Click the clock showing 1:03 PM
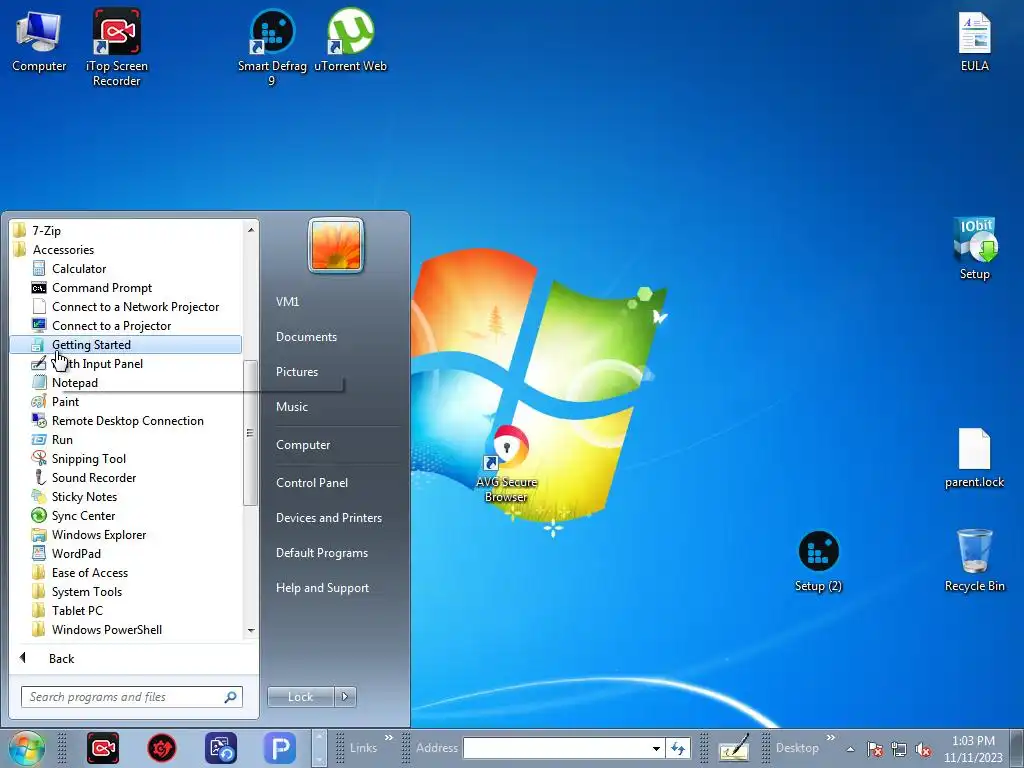 pyautogui.click(x=973, y=741)
